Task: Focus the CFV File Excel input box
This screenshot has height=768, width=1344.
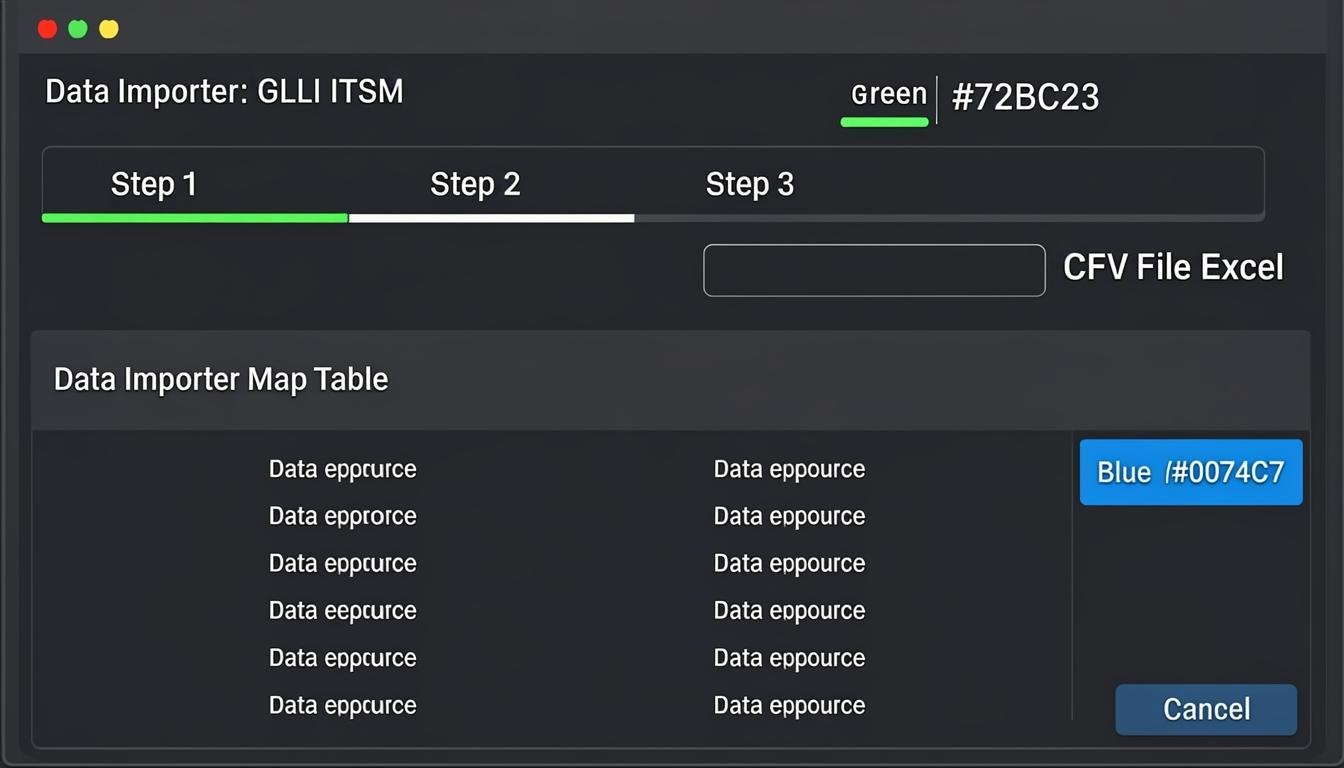Action: pos(874,270)
